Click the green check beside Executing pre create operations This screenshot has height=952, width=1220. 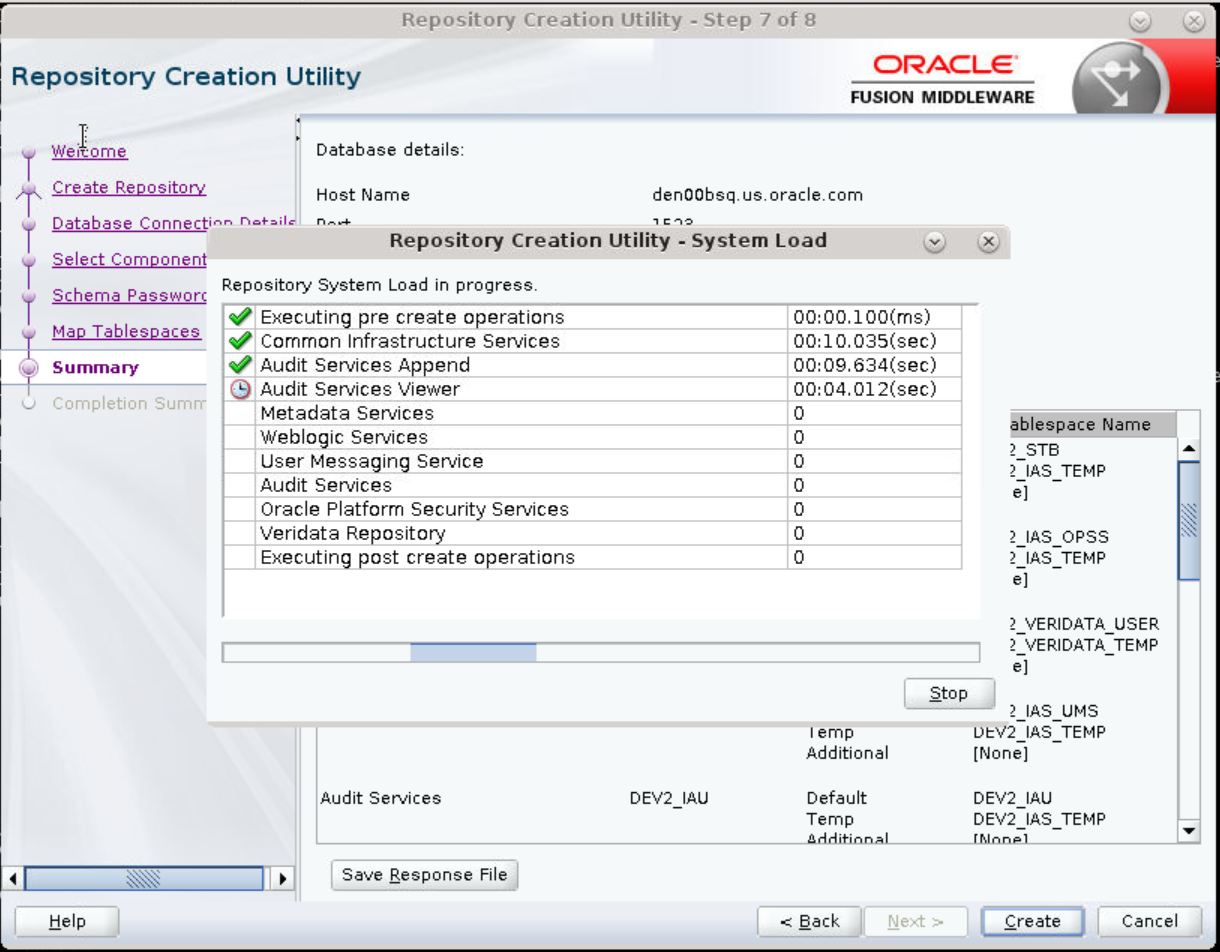(239, 317)
